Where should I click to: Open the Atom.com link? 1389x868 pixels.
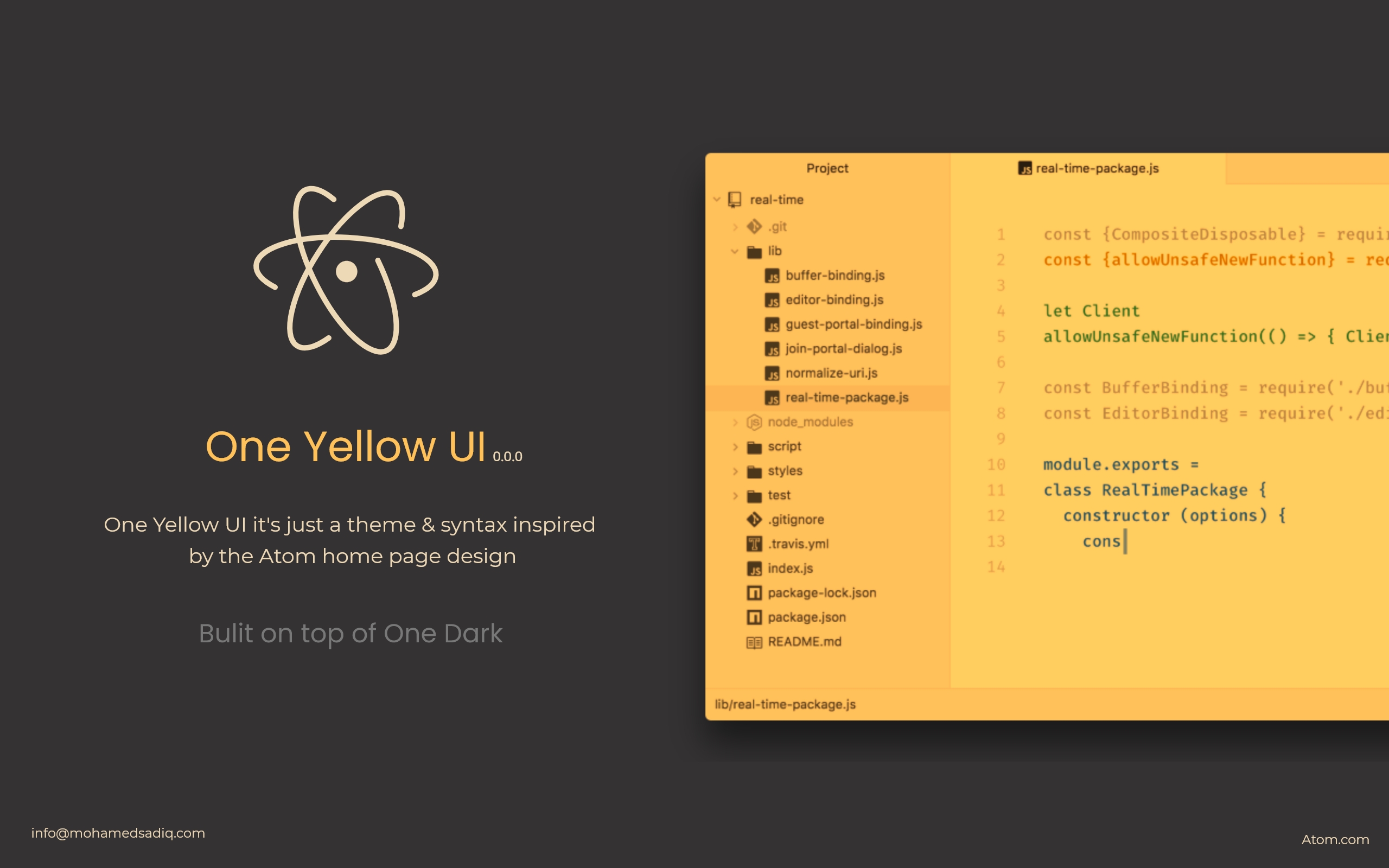(1335, 839)
